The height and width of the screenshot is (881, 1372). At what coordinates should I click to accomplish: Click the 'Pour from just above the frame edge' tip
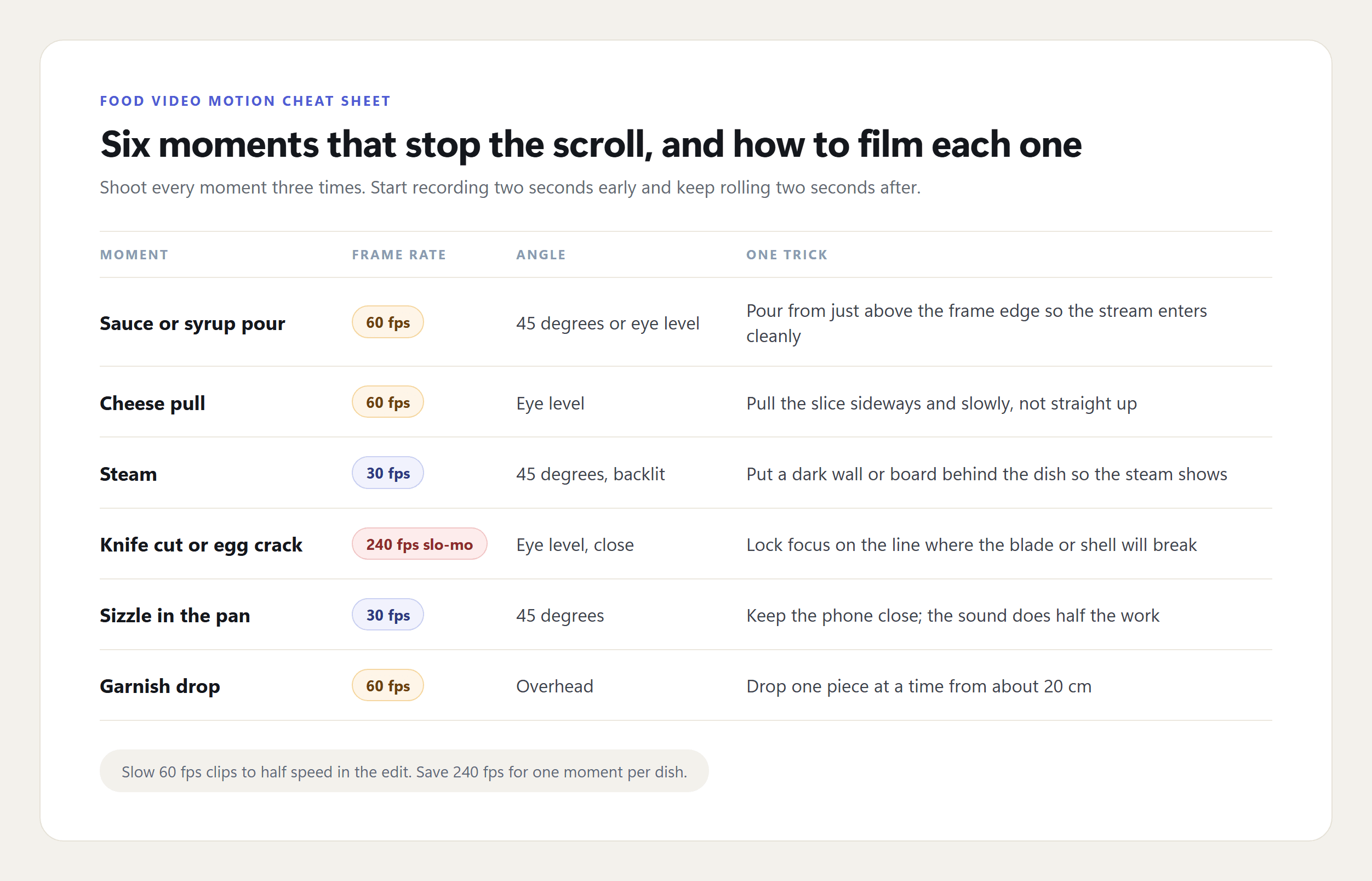point(976,323)
